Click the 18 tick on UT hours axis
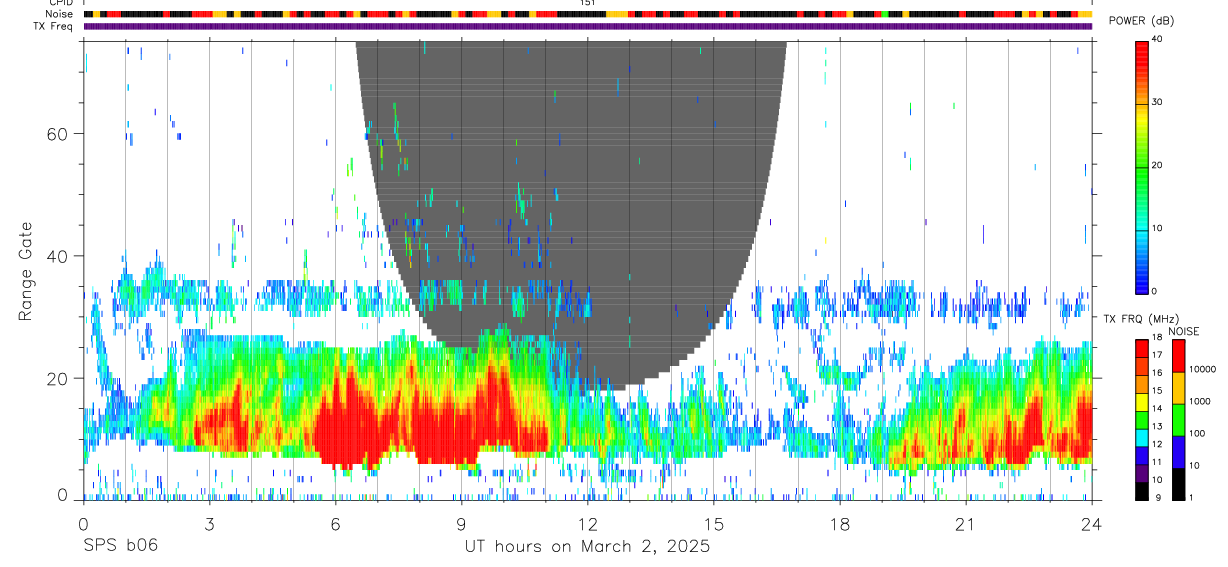The image size is (1228, 567). 840,523
